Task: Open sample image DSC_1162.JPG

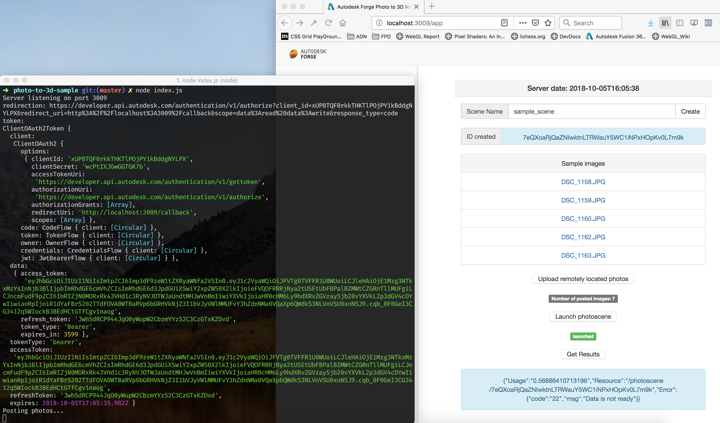Action: pyautogui.click(x=583, y=237)
